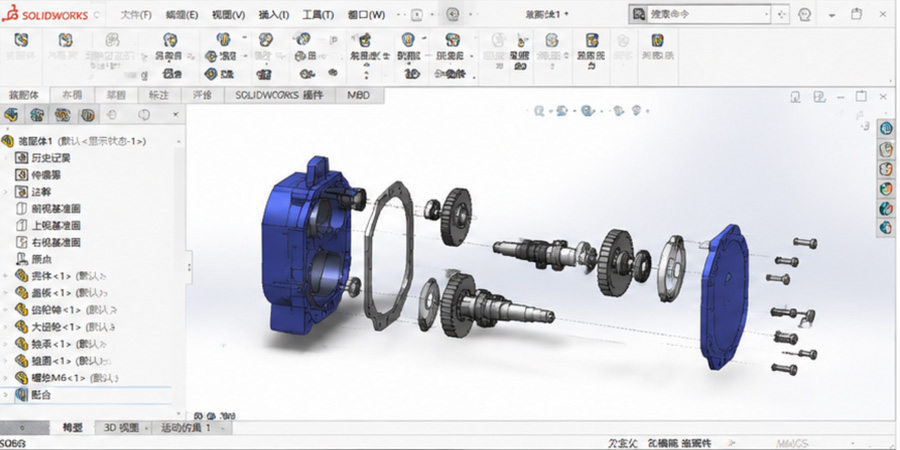
Task: Open the 工具(T) menu
Action: [x=318, y=15]
